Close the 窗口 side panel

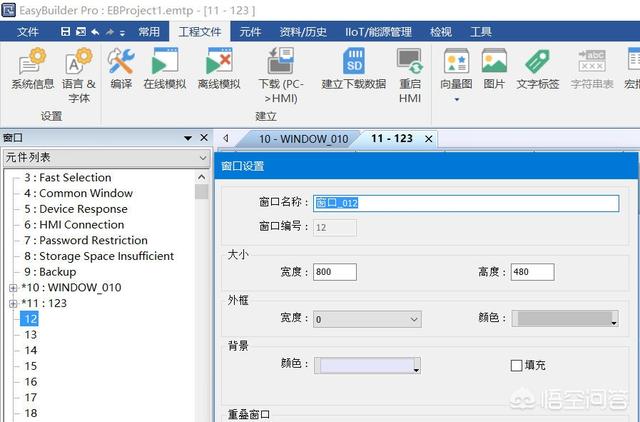(x=204, y=138)
